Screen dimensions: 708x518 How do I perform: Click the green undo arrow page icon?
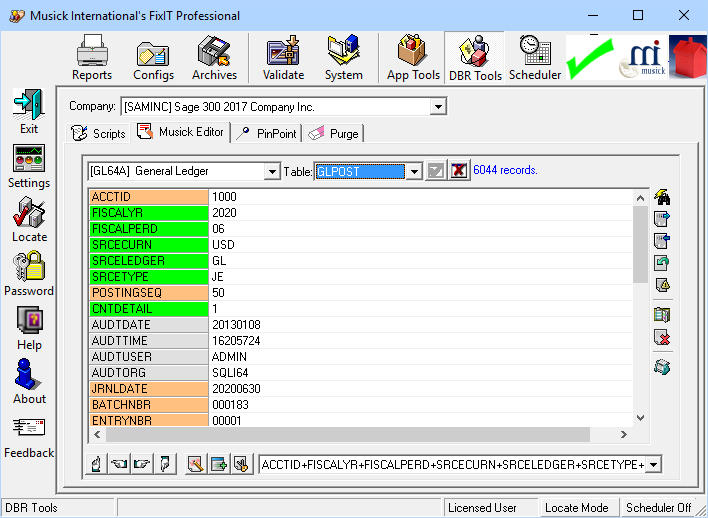(662, 262)
